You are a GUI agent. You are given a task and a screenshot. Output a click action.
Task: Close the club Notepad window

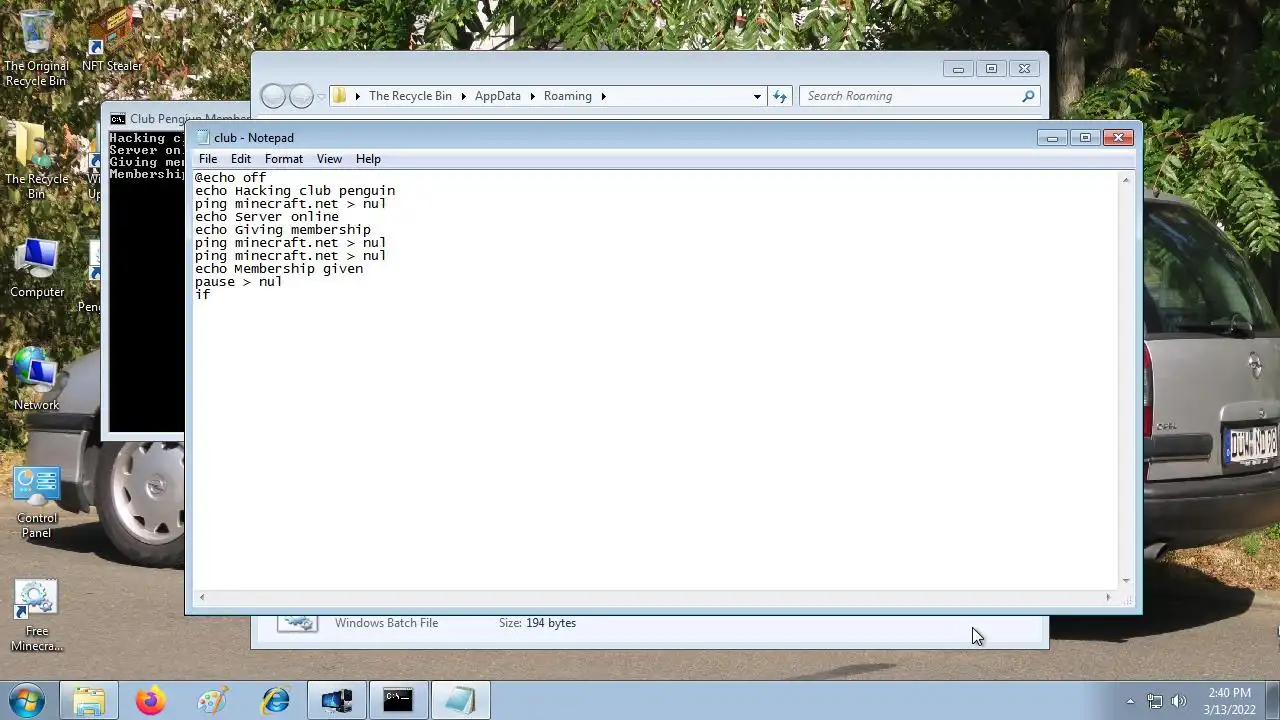click(1119, 138)
